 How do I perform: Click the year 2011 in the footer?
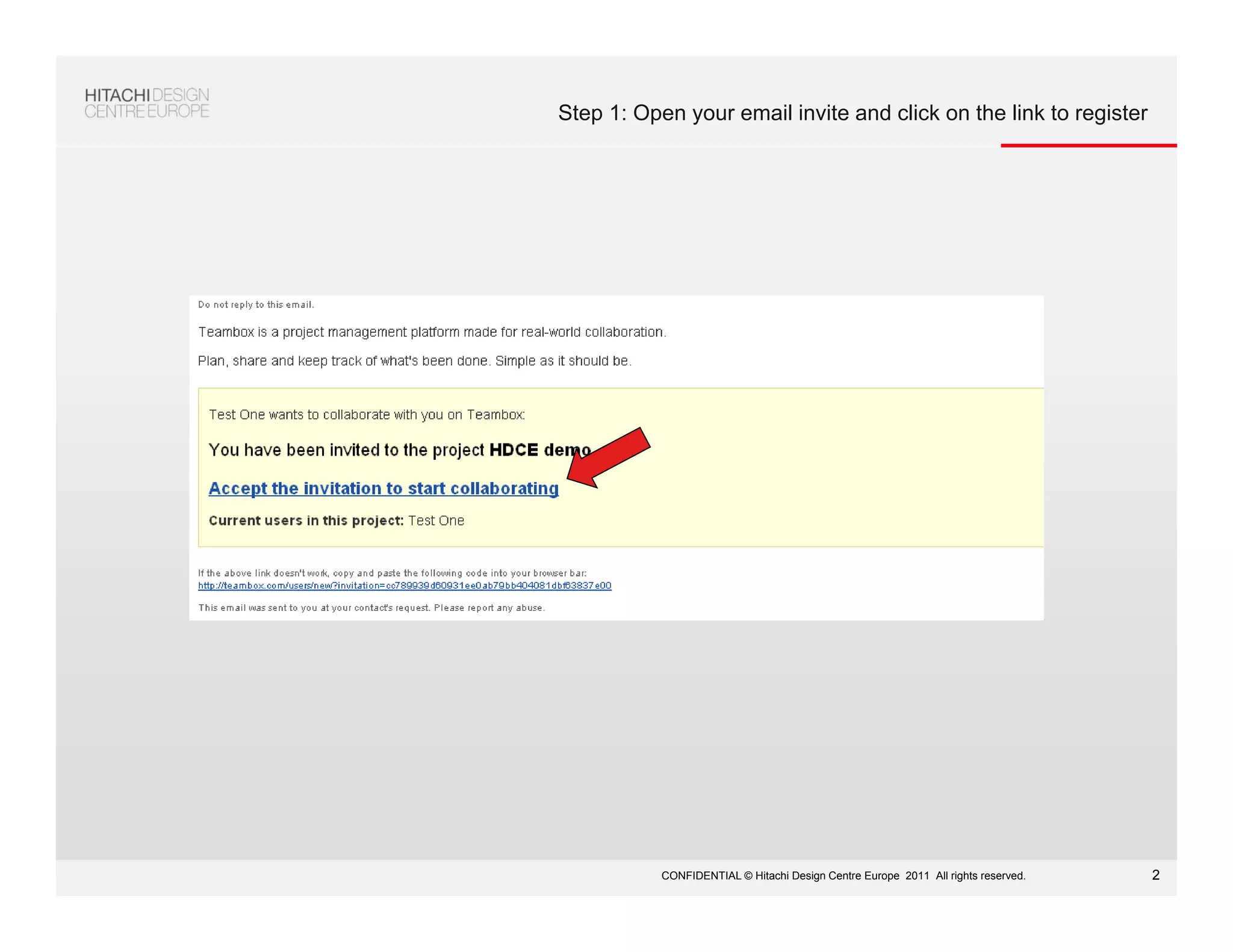coord(917,876)
